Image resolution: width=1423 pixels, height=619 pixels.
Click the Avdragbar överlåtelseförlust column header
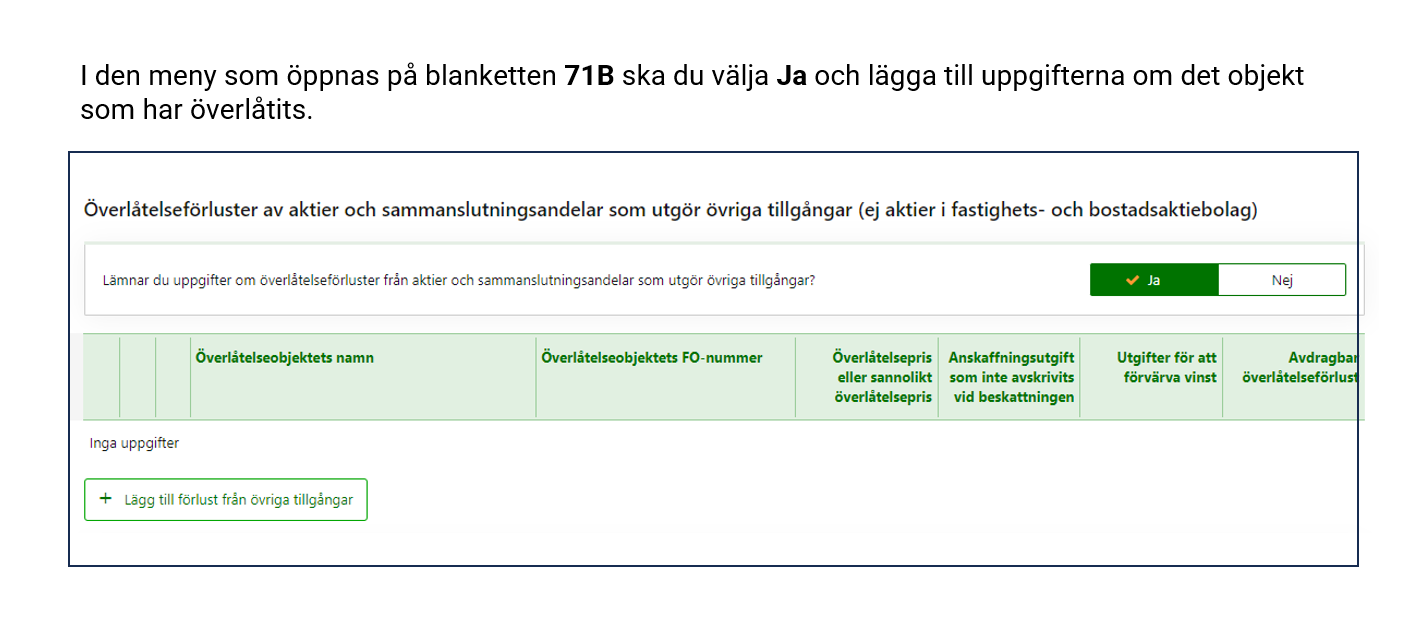coord(1298,367)
